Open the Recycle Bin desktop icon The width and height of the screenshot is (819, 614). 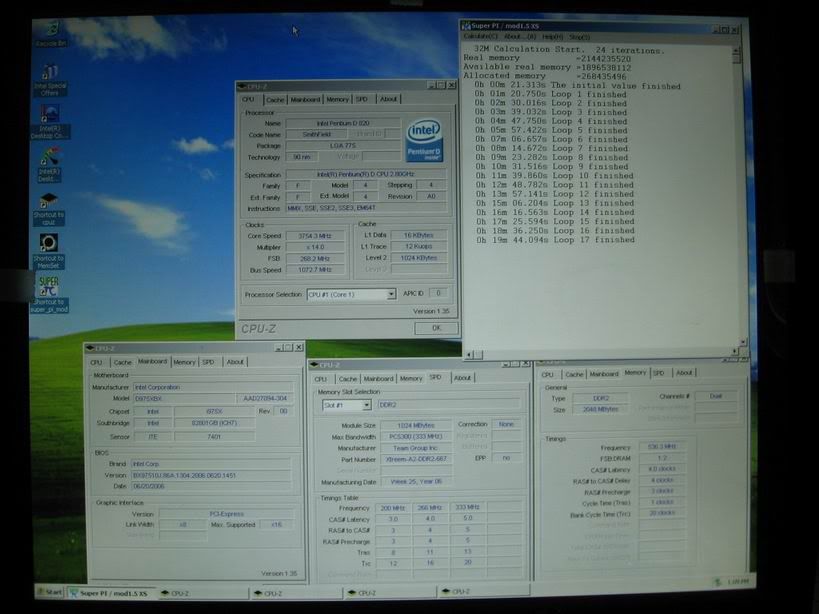coord(49,31)
